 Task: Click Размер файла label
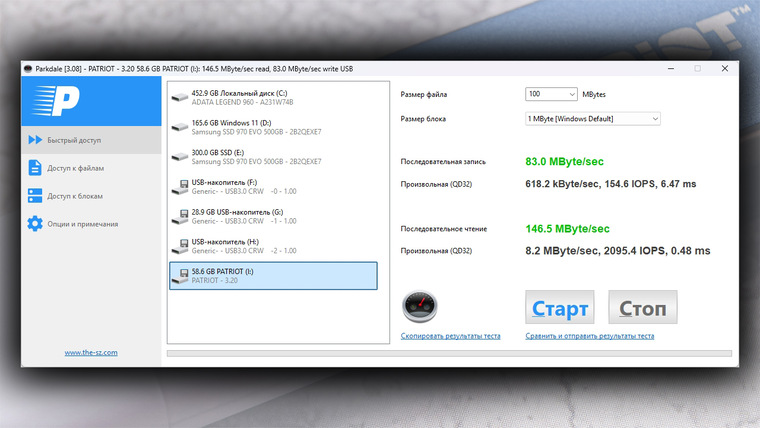424,95
